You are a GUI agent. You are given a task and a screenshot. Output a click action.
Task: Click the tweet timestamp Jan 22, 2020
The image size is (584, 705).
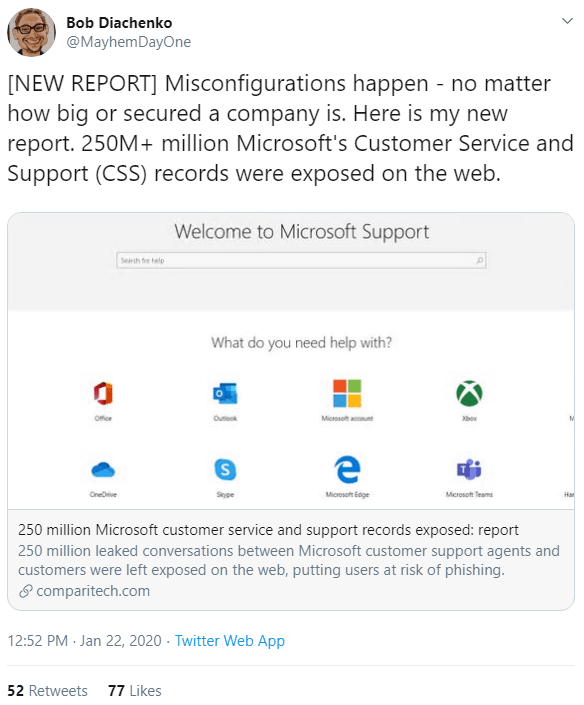click(120, 641)
